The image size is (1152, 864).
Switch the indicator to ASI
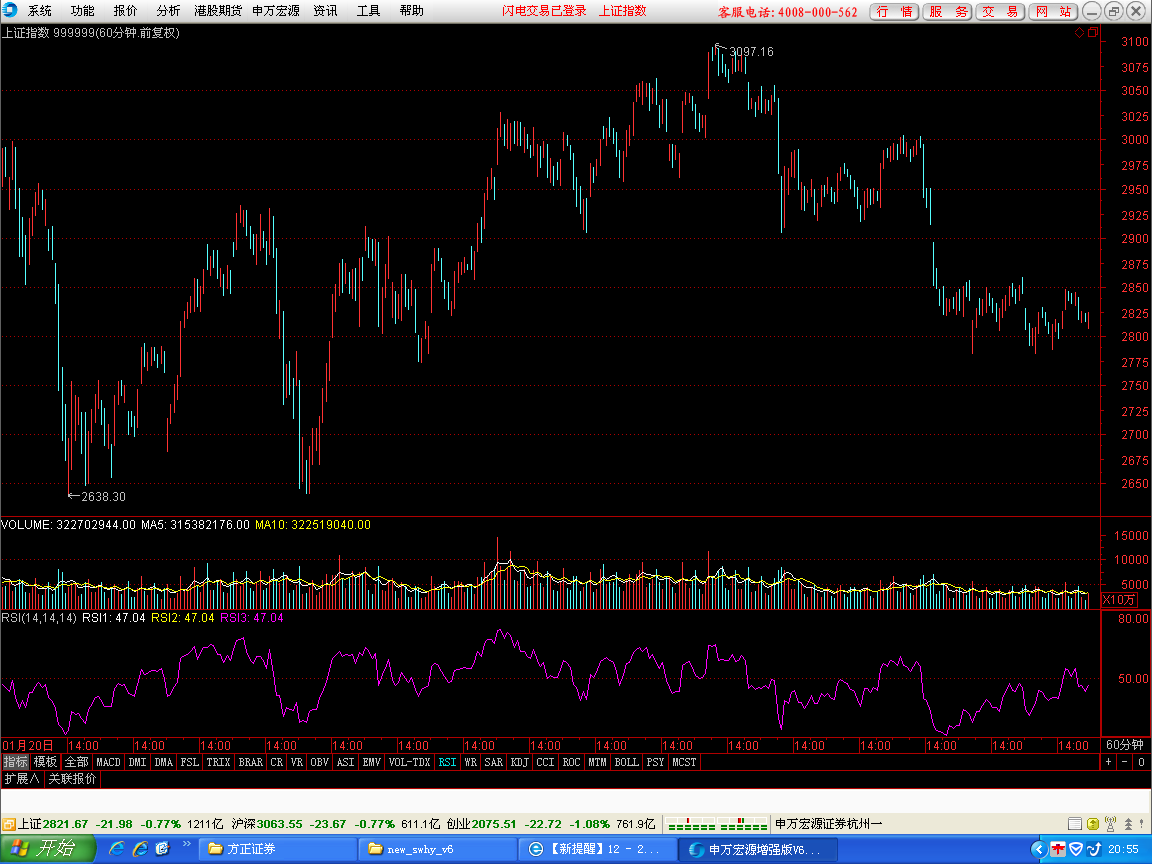tap(345, 762)
